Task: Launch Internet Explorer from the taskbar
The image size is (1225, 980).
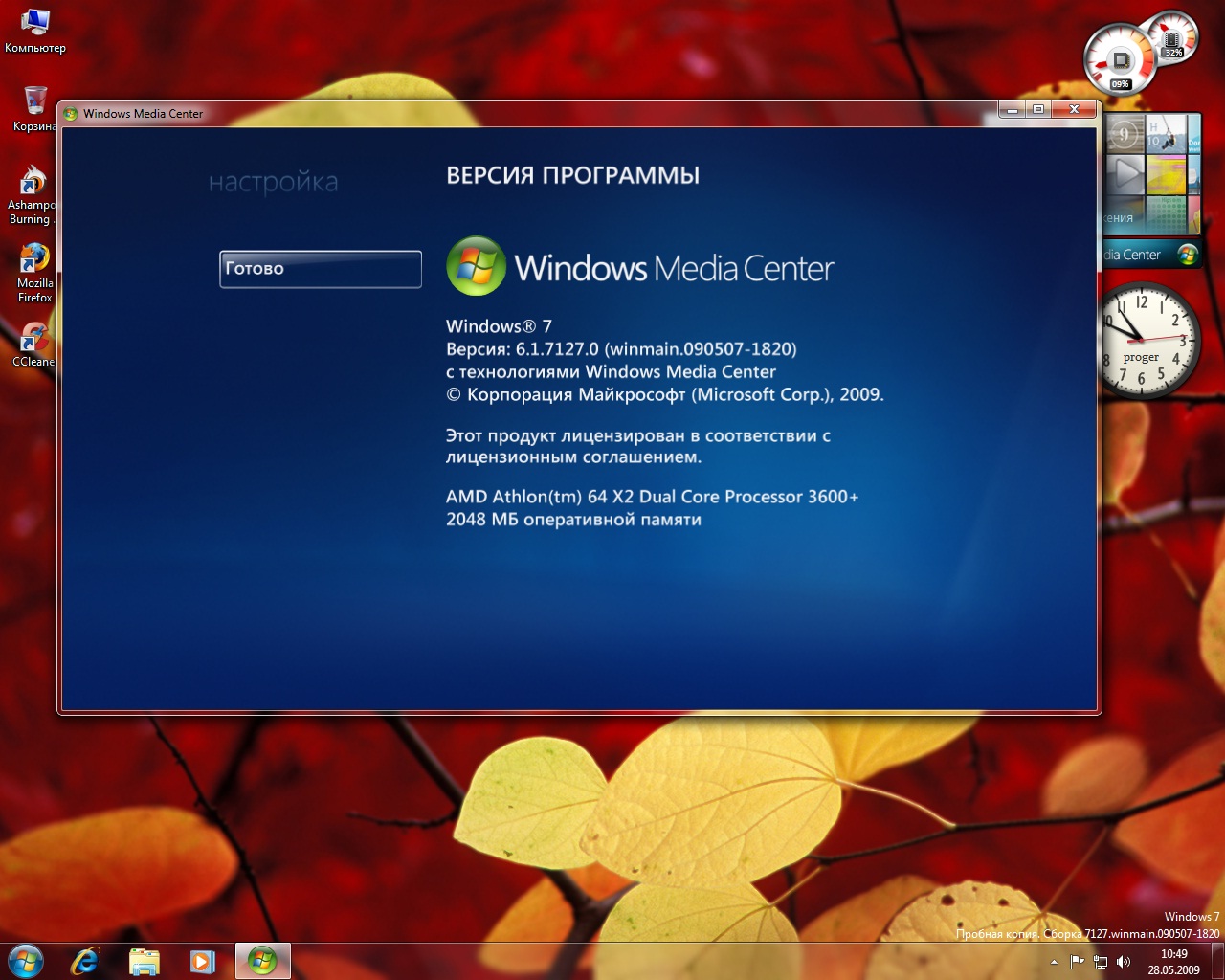Action: click(86, 961)
